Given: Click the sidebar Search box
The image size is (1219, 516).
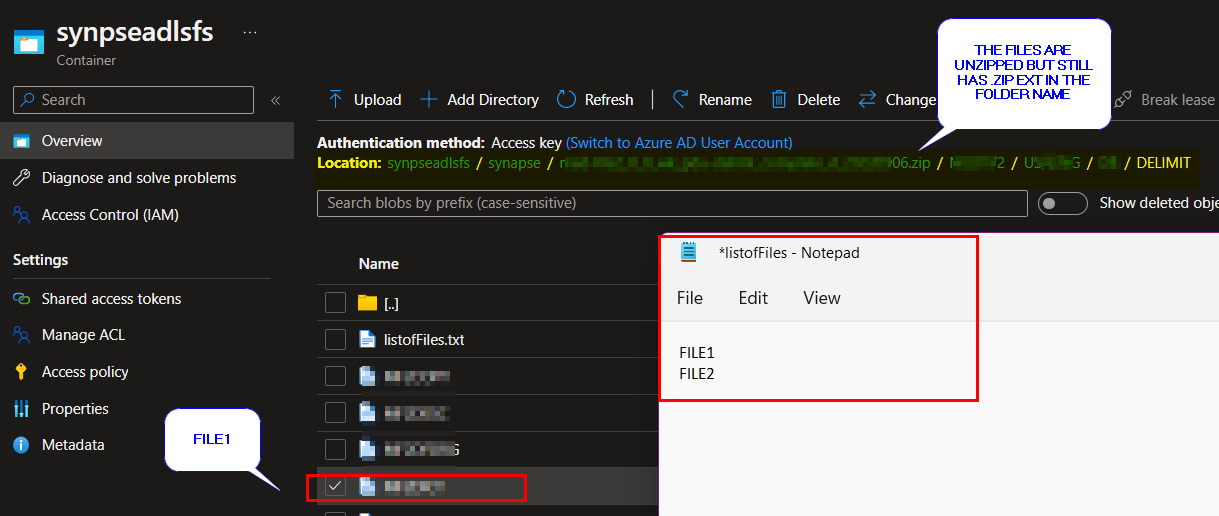Looking at the screenshot, I should [x=133, y=100].
